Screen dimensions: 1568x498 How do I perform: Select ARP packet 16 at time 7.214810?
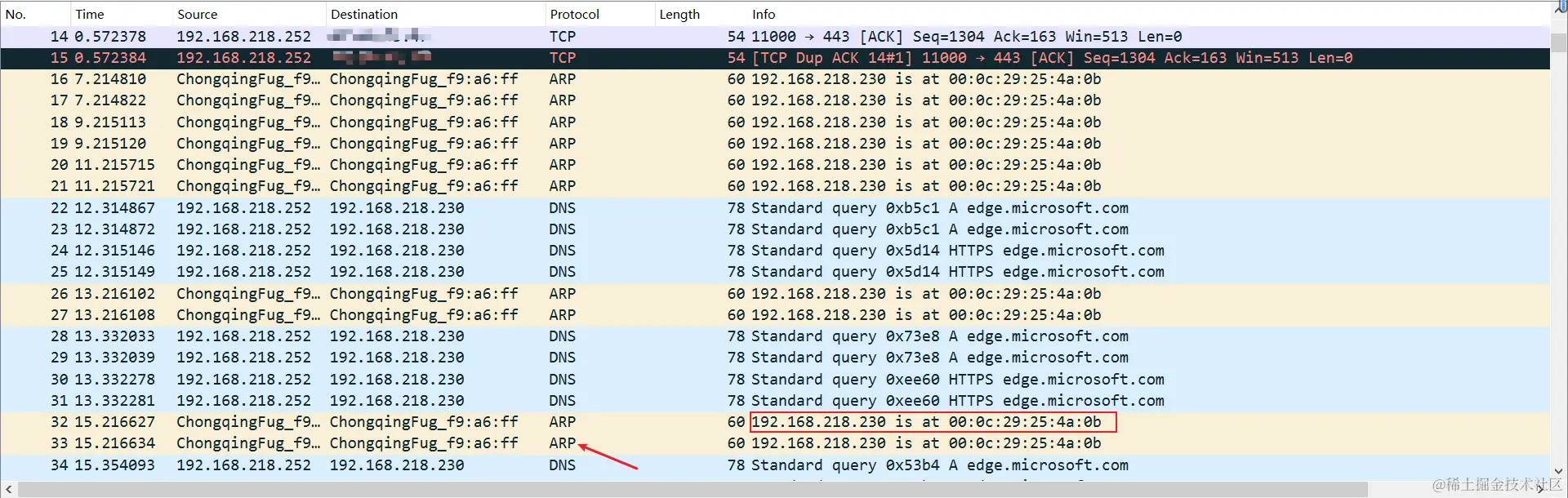775,79
